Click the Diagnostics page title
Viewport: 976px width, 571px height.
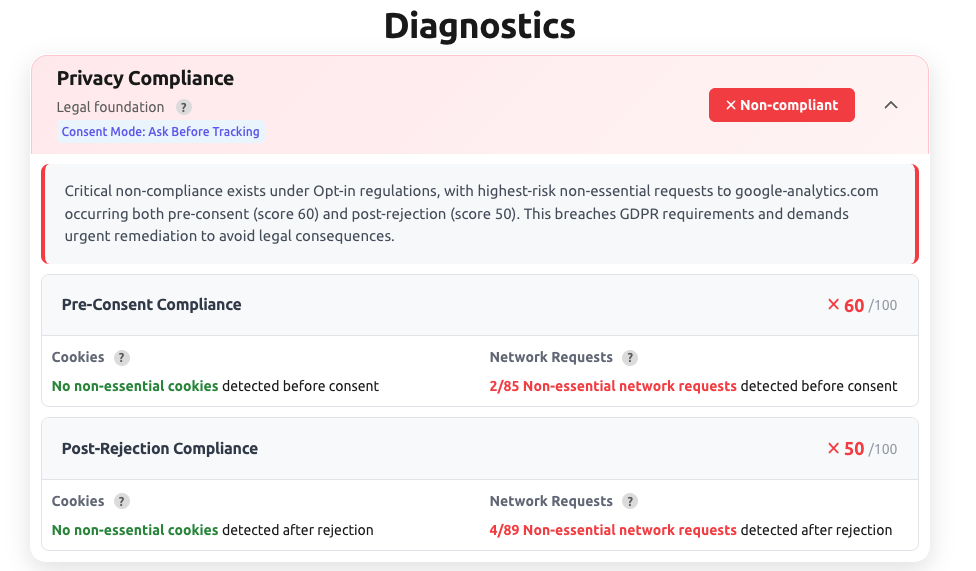point(480,26)
